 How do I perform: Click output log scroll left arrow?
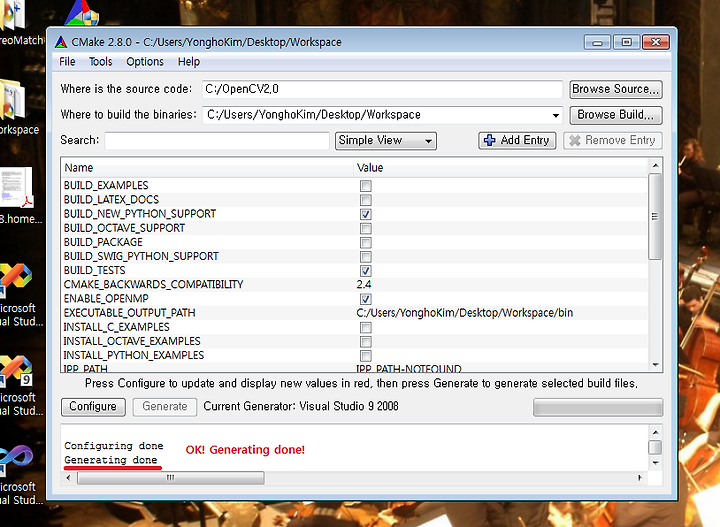pyautogui.click(x=68, y=478)
